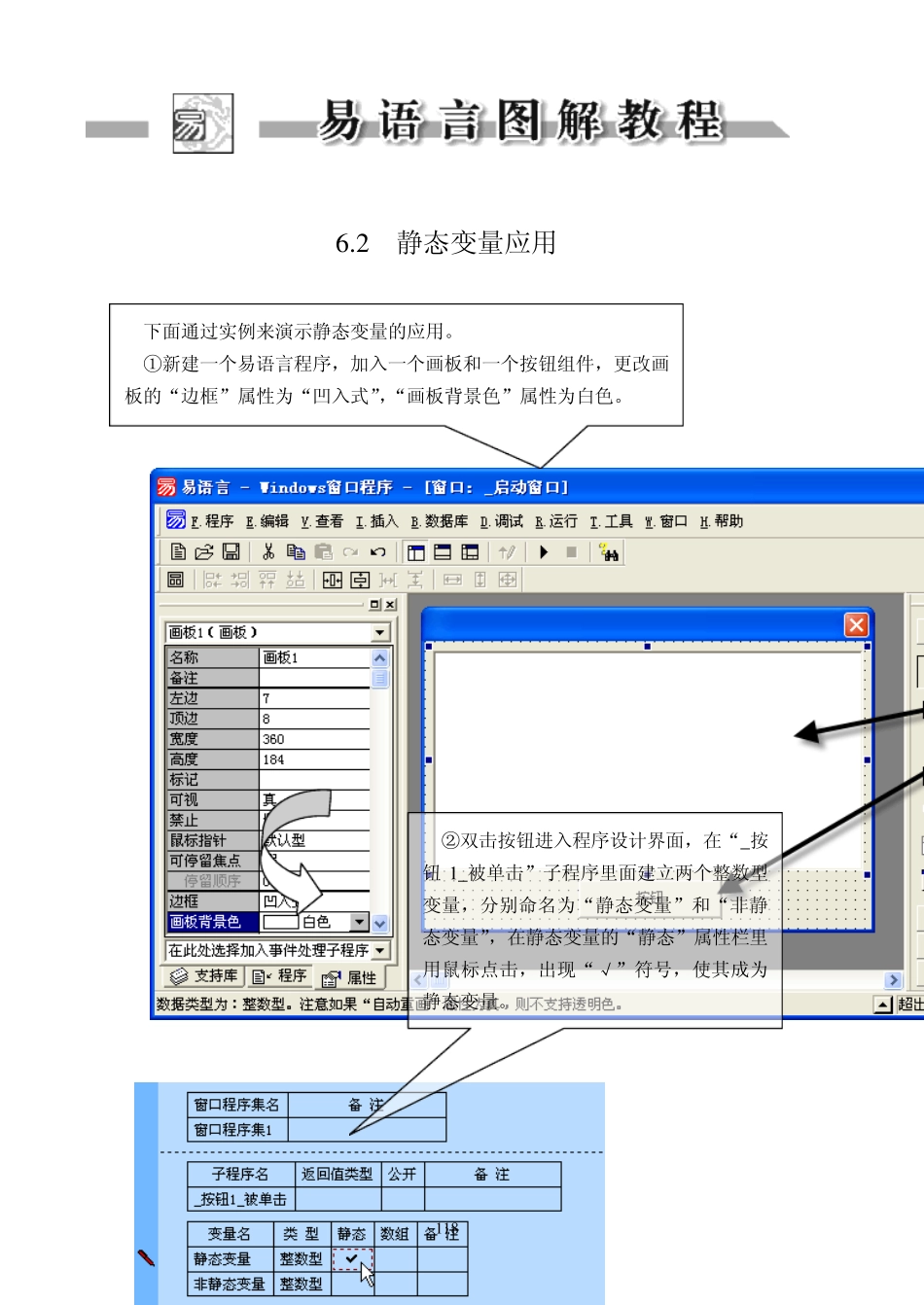Click the Copy toolbar icon
The height and width of the screenshot is (1305, 924).
pos(296,552)
